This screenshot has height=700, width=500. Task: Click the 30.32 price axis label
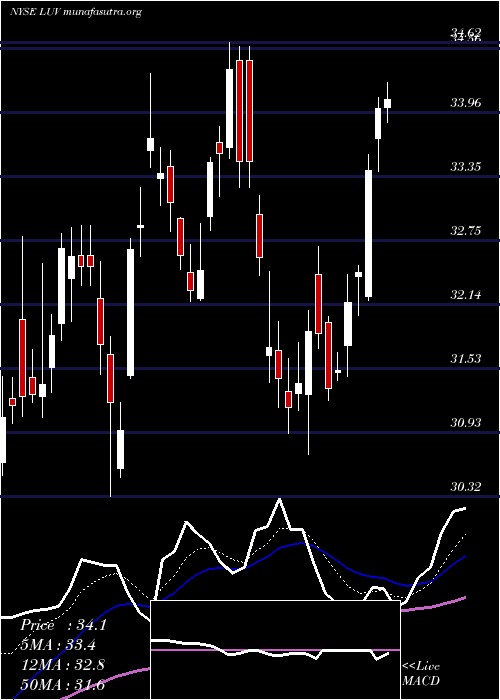[466, 486]
